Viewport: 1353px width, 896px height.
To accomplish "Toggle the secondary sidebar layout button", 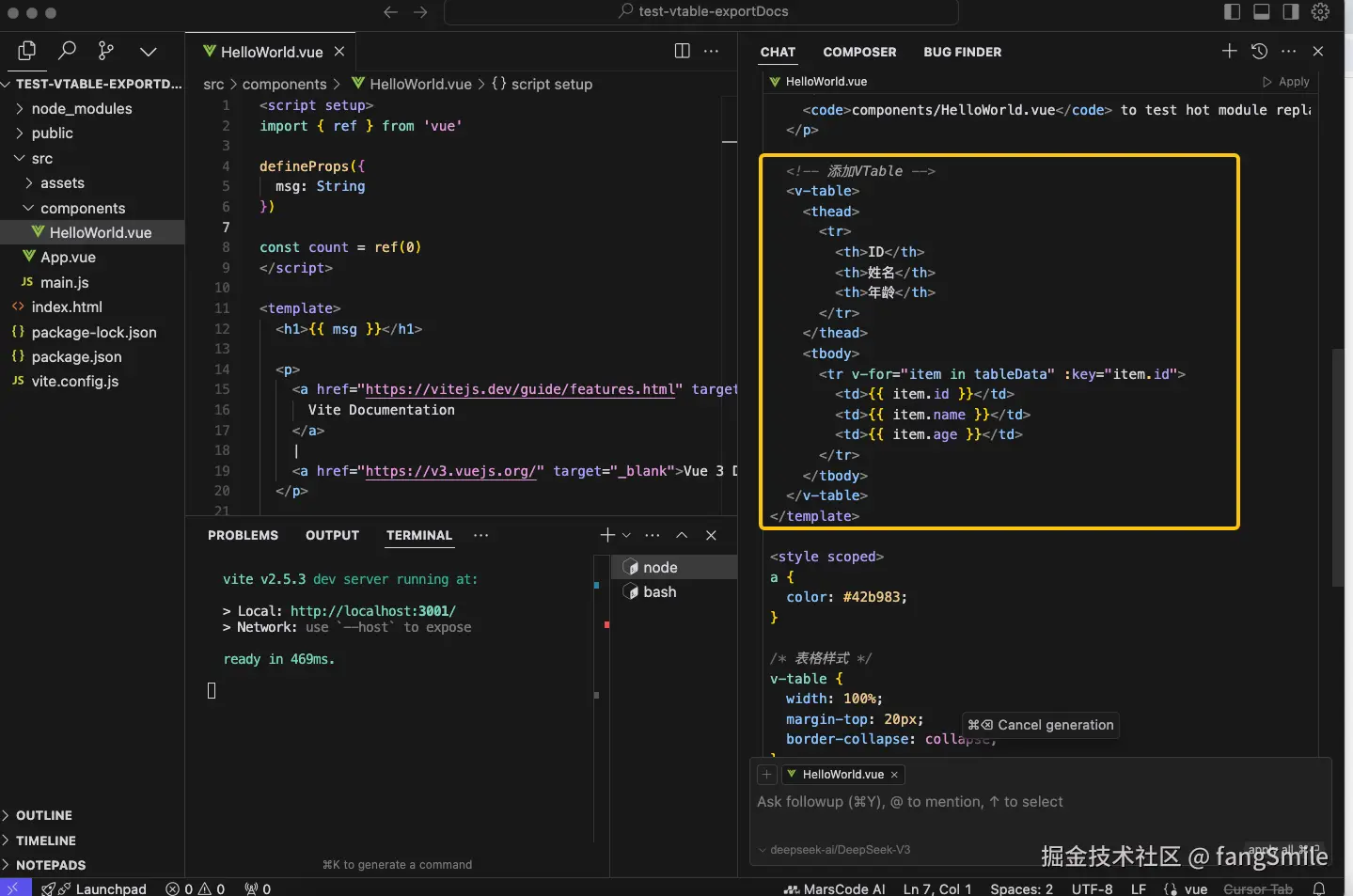I will pos(1291,11).
